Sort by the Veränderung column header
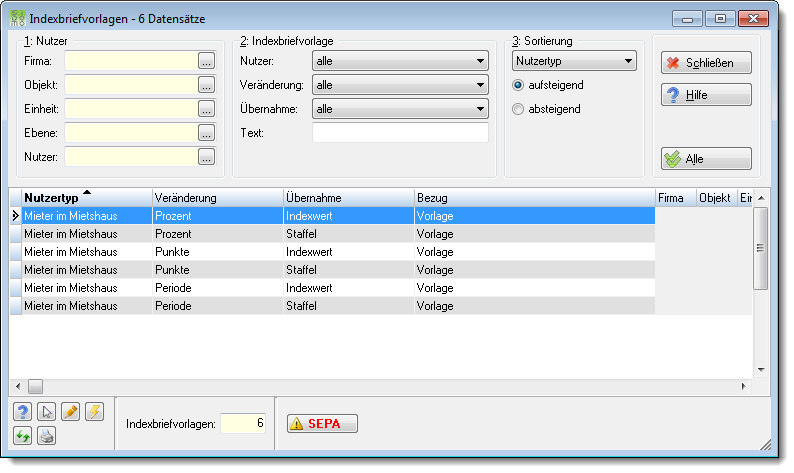The height and width of the screenshot is (473, 794). (218, 198)
